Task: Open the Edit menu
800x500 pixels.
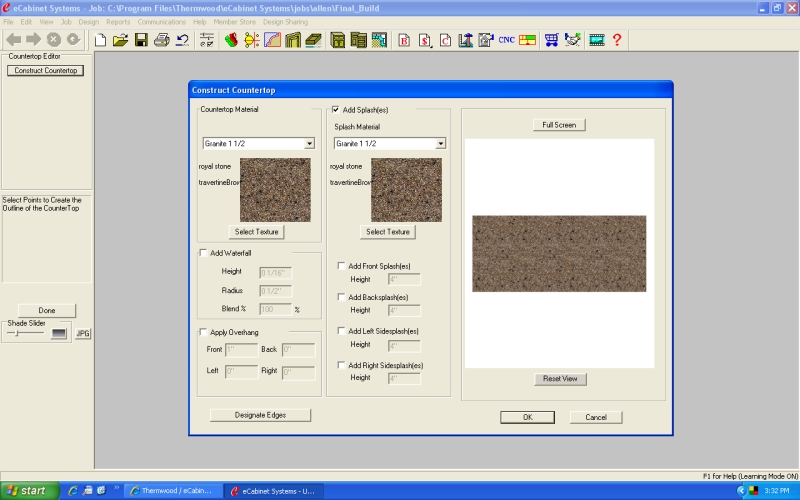Action: point(26,22)
